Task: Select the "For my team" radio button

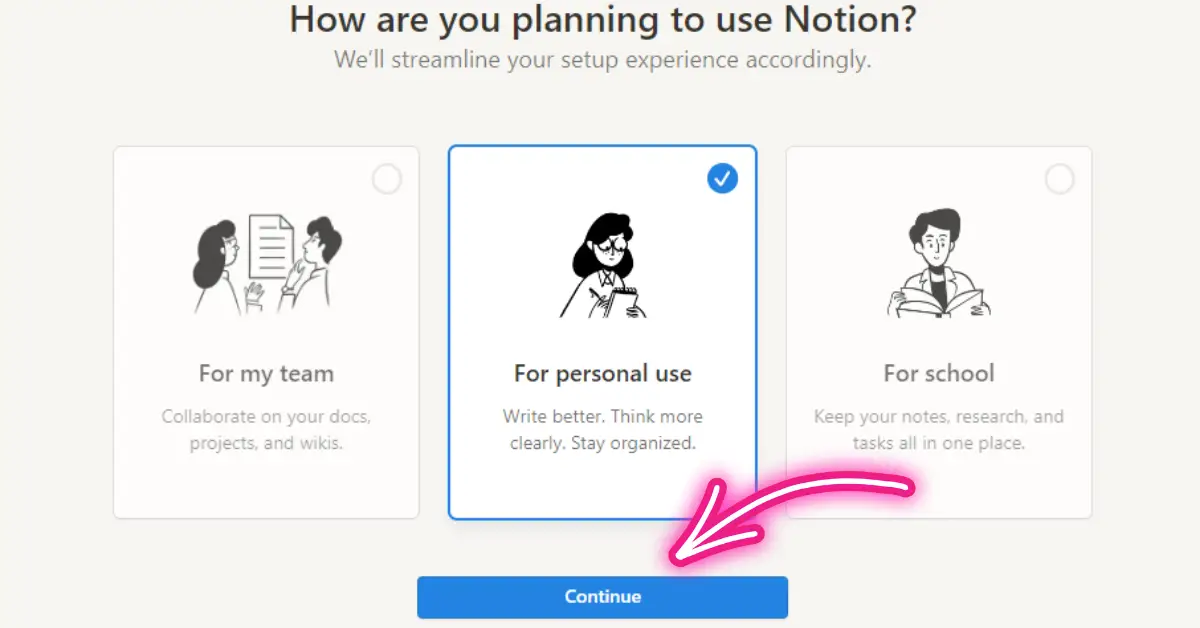Action: click(x=387, y=178)
